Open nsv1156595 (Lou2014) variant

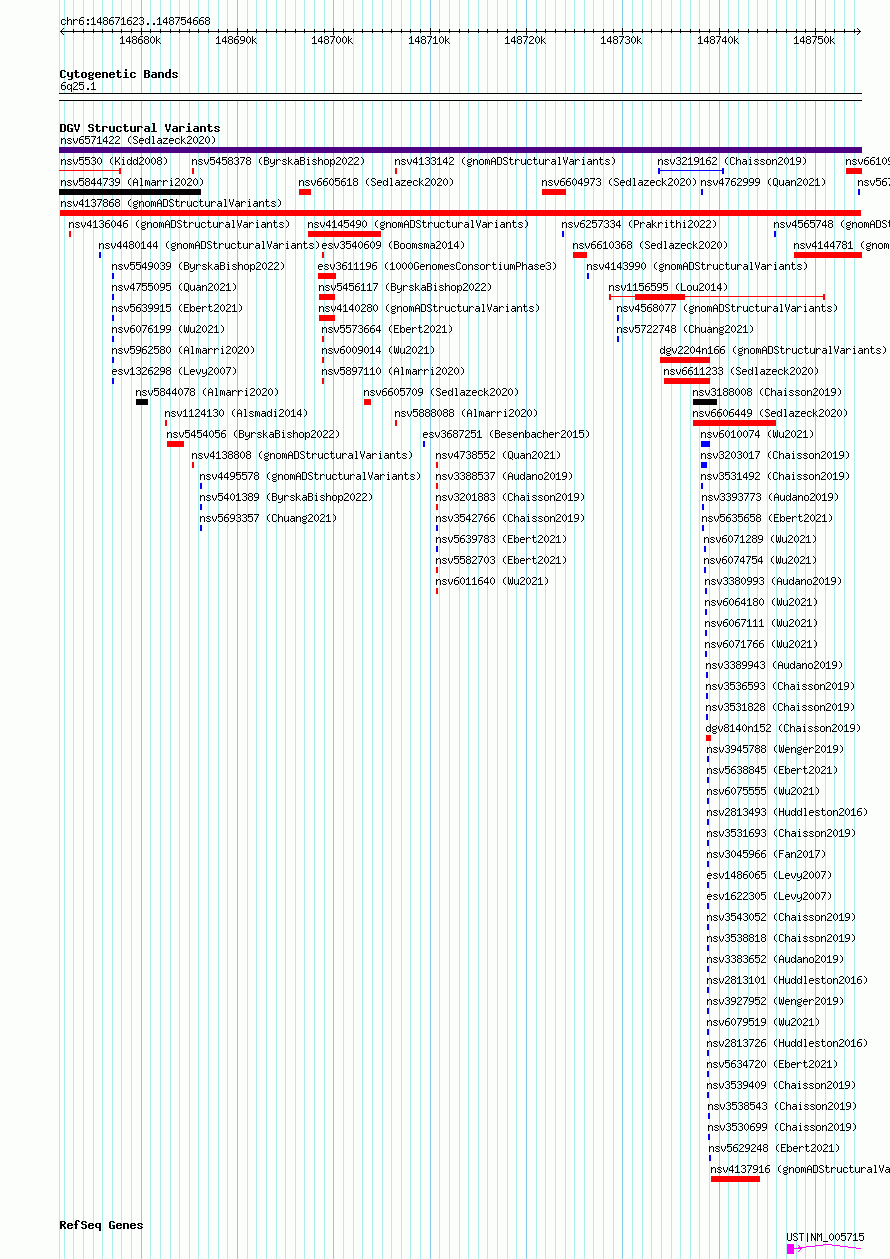668,287
